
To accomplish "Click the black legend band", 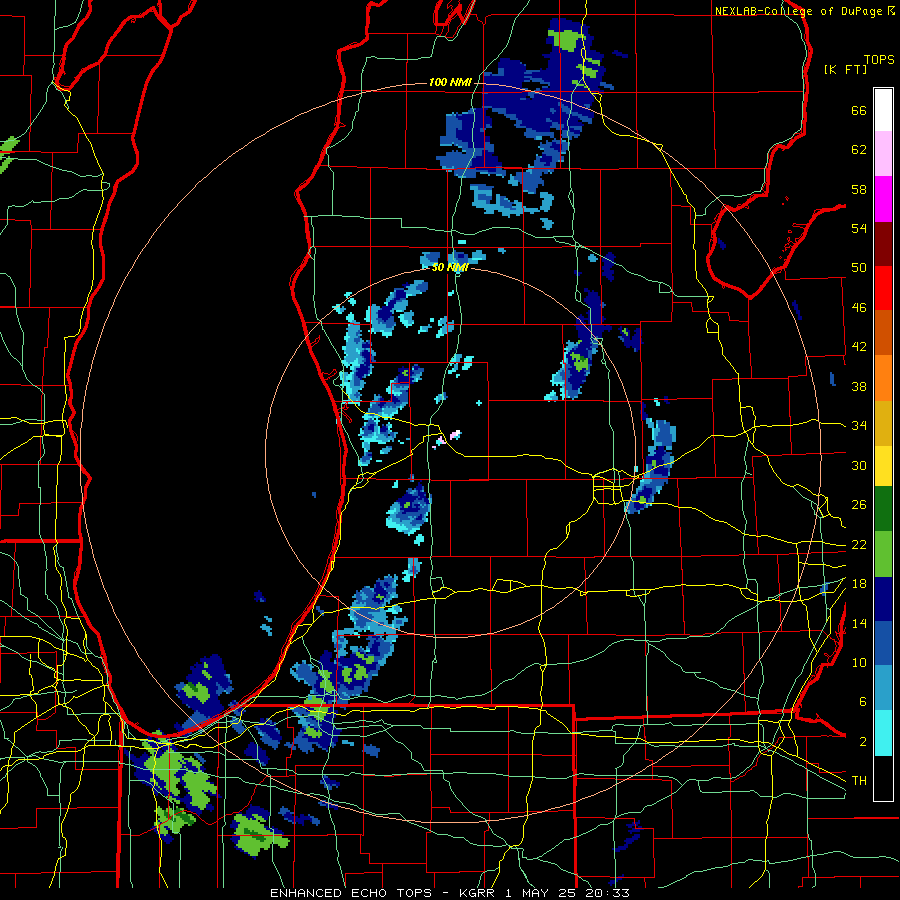I will coord(883,777).
